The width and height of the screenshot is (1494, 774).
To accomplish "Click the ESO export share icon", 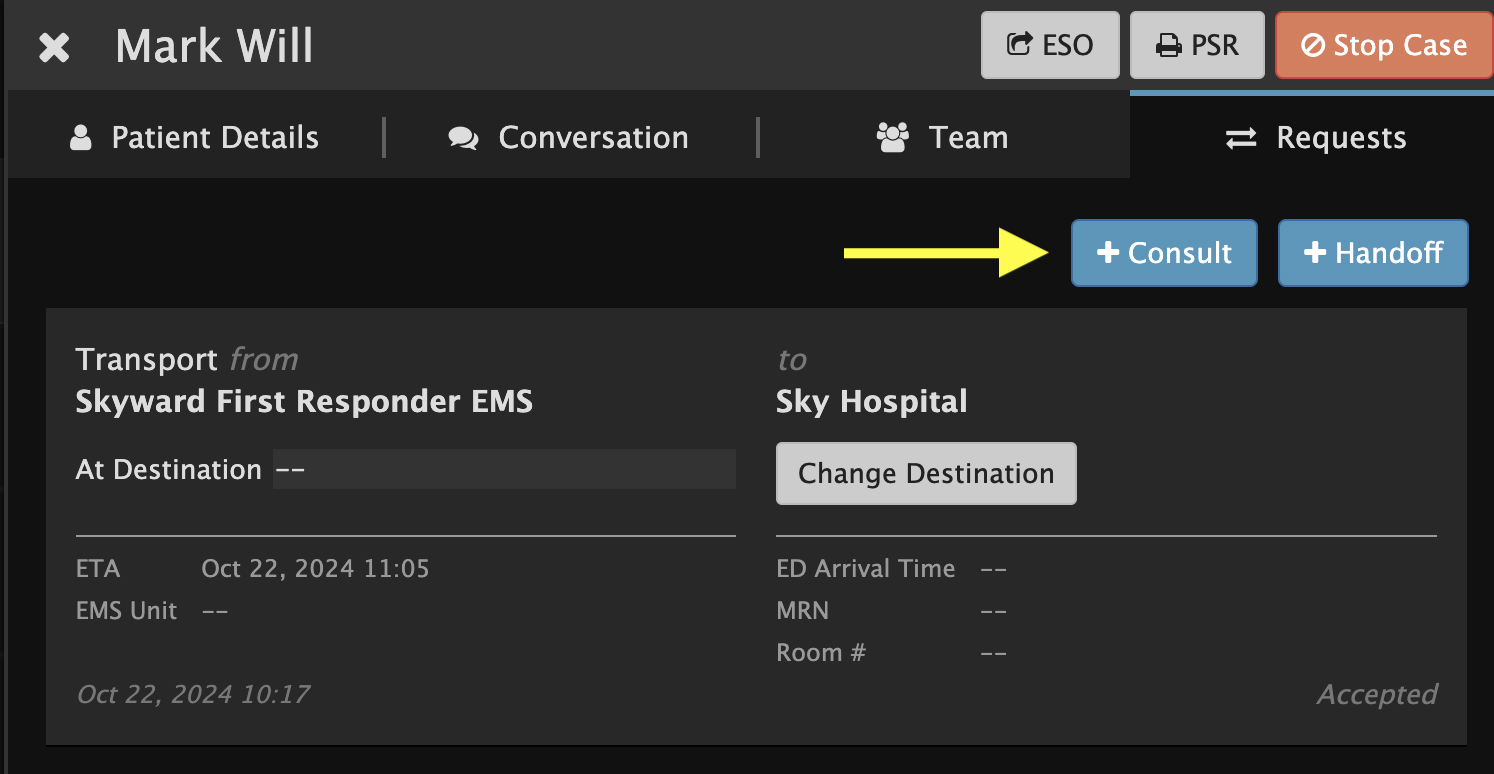I will pos(1020,45).
